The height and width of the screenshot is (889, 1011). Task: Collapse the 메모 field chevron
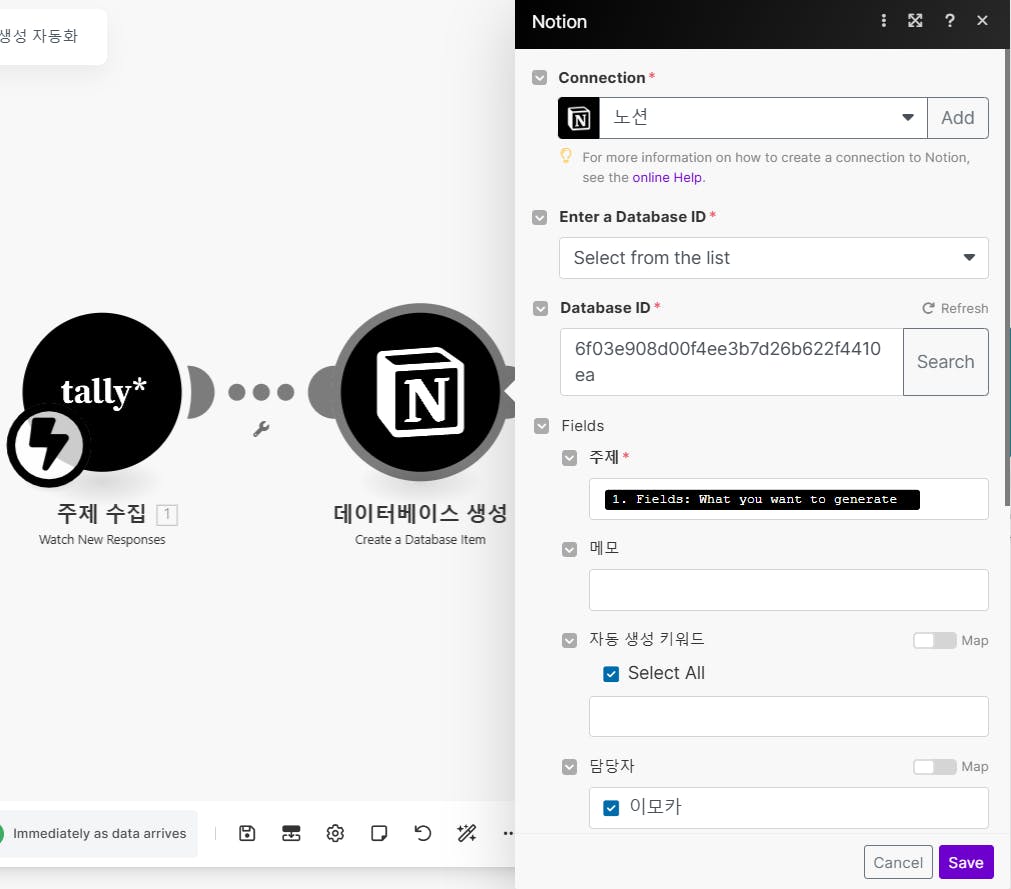click(569, 549)
